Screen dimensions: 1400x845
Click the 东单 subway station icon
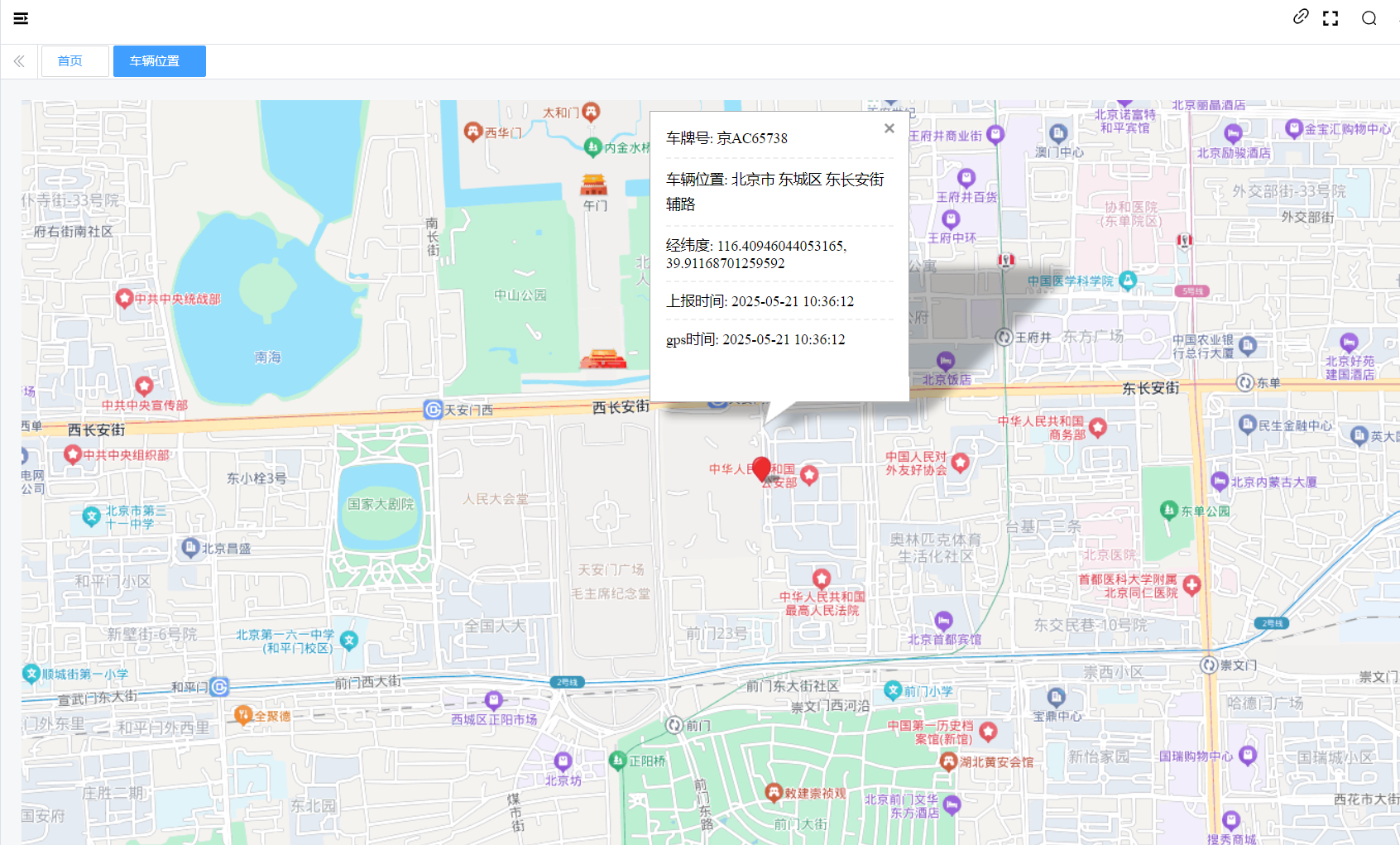[x=1245, y=382]
